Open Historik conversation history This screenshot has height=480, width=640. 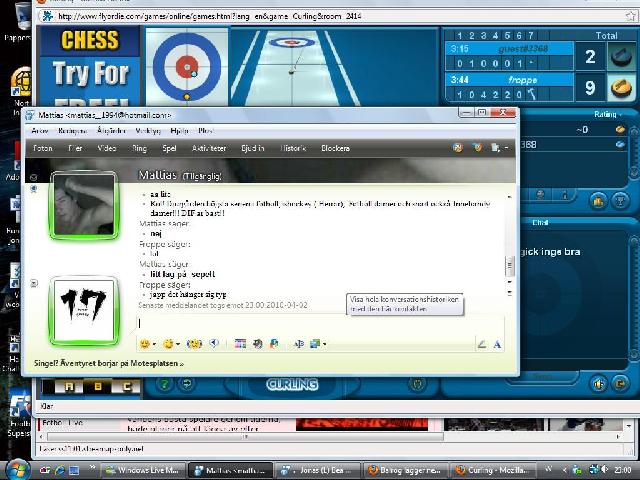(293, 148)
